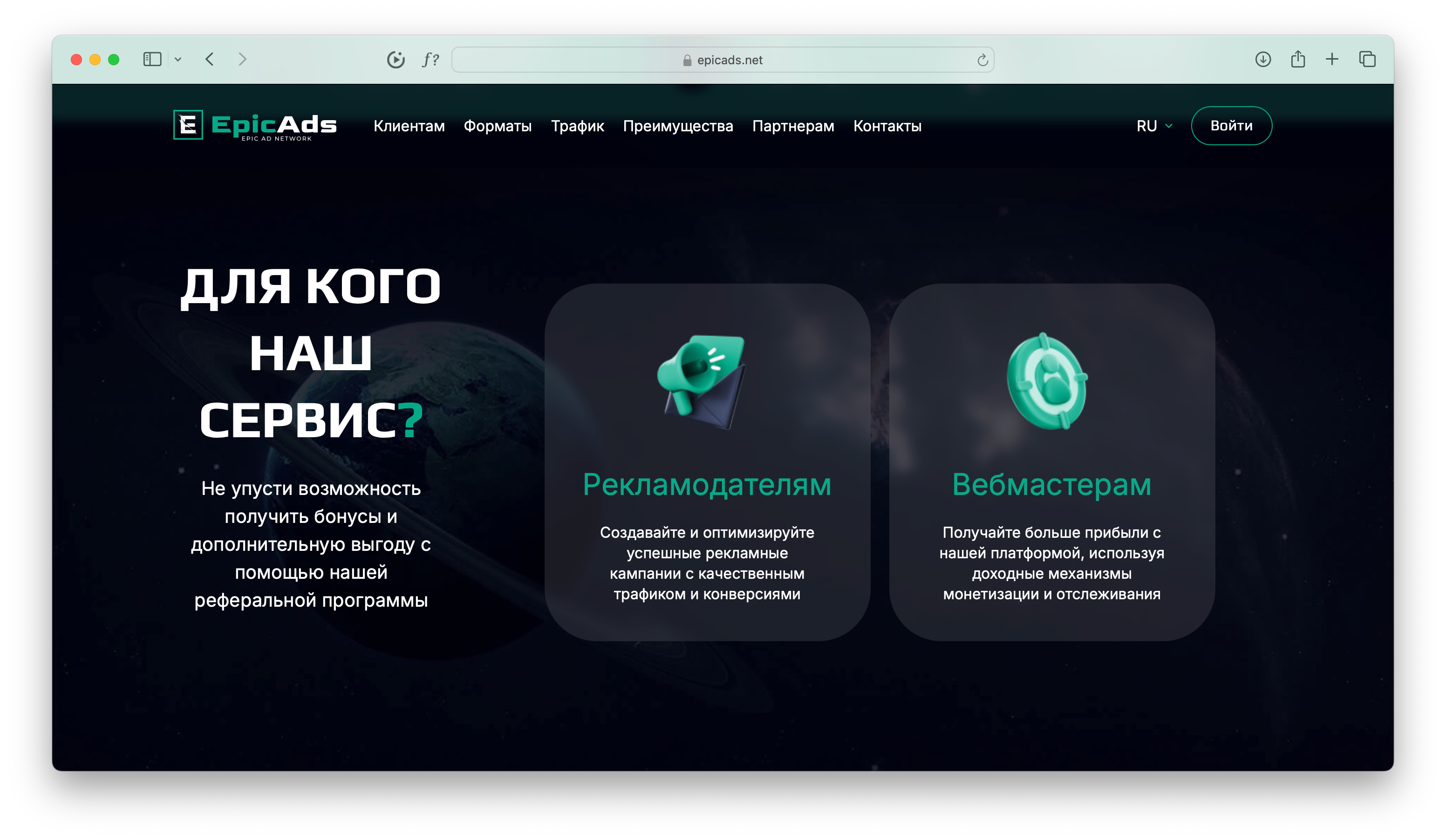Open the Контакты nav link

(x=887, y=126)
